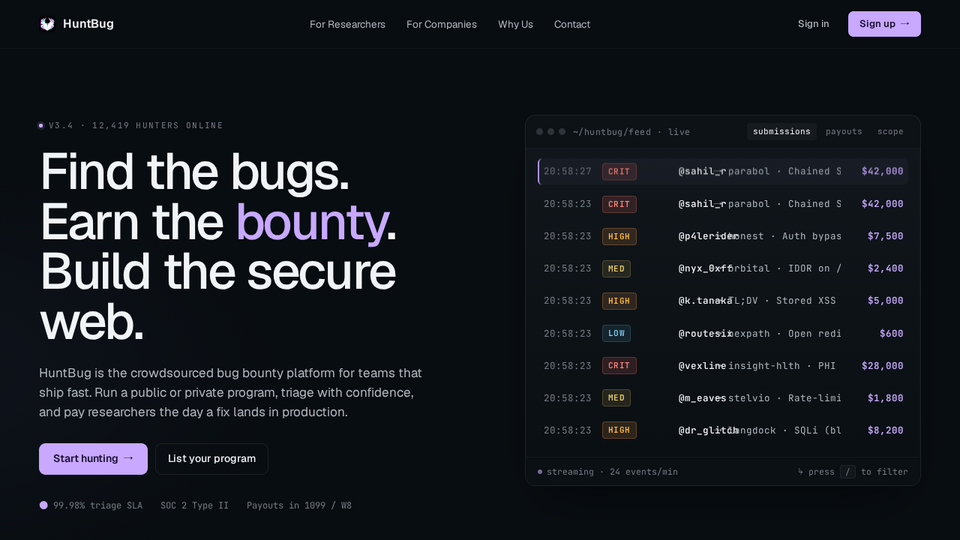Click the ~/huntbug/feed · live path text
The height and width of the screenshot is (540, 960).
631,132
